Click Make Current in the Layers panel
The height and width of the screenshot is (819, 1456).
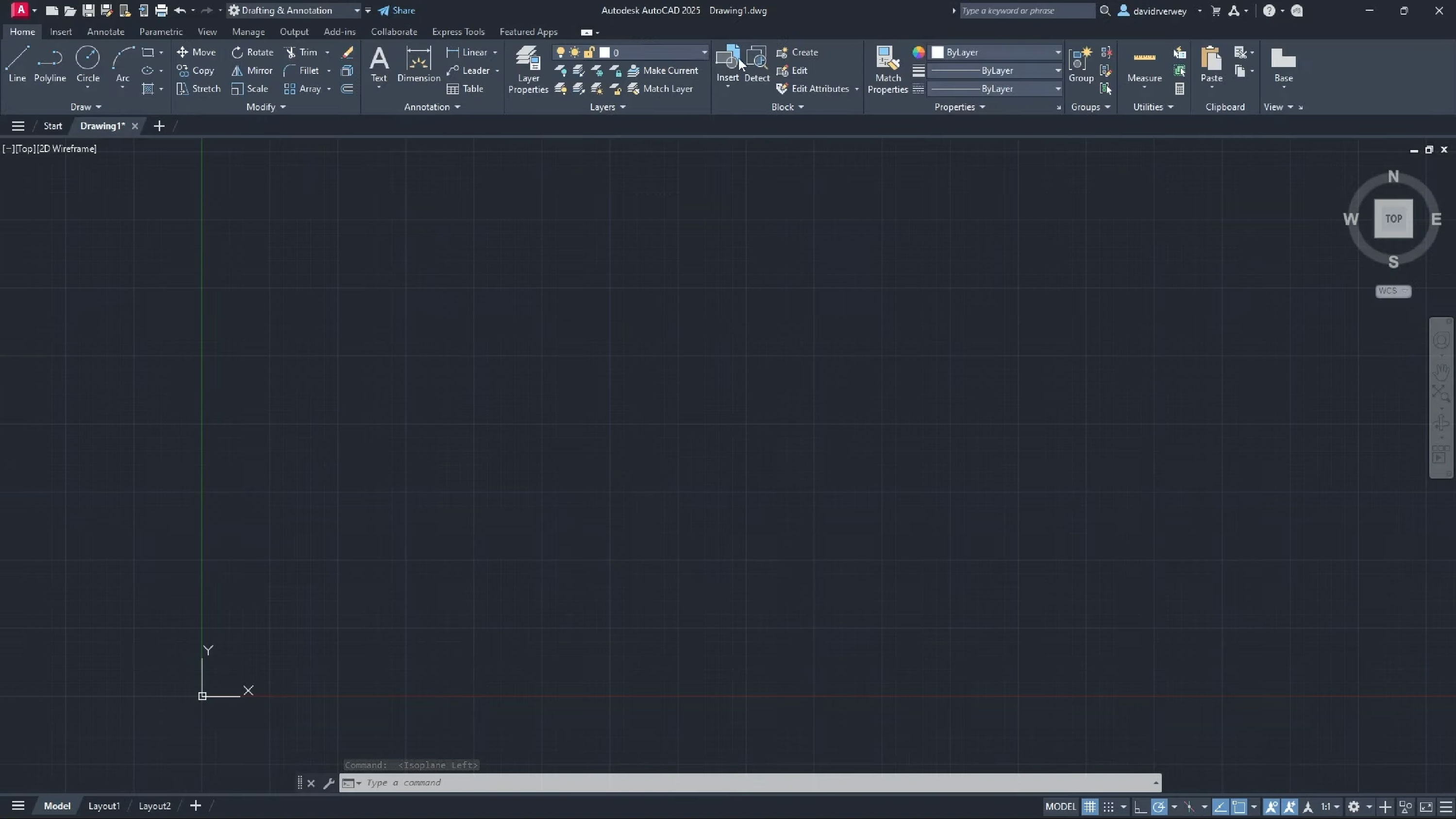point(665,70)
